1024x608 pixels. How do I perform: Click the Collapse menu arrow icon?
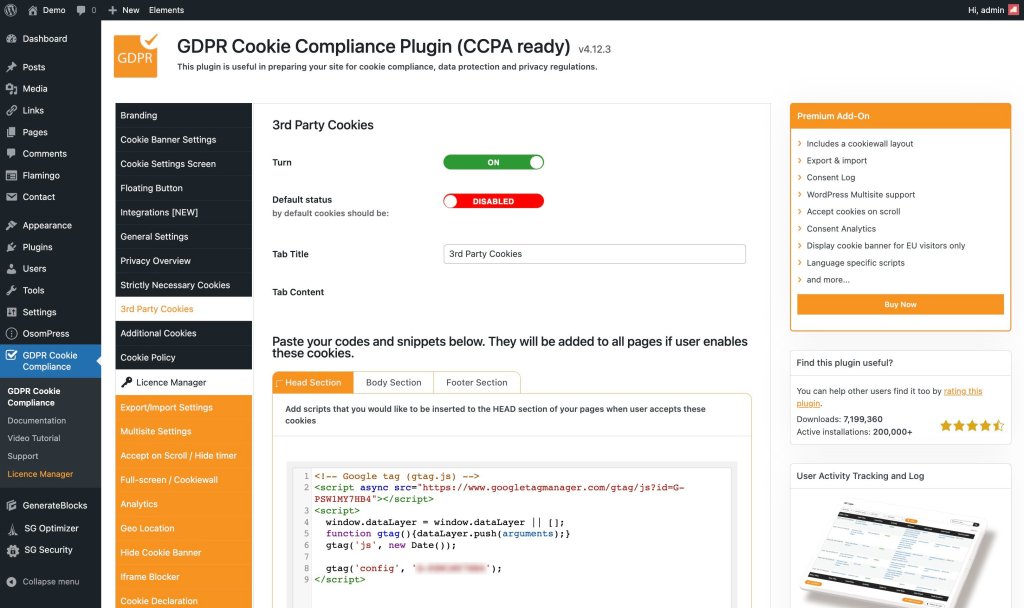[x=11, y=582]
